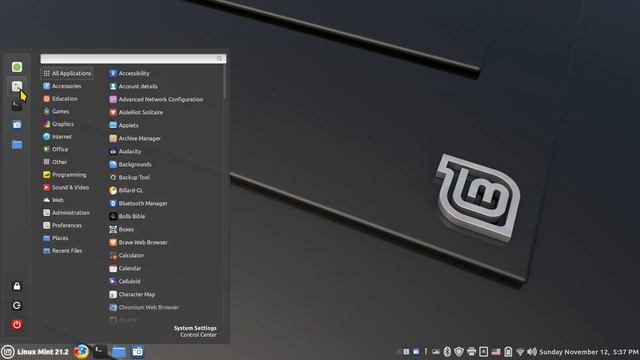Click the US flag keyboard layout indicator
The height and width of the screenshot is (360, 640).
[x=496, y=352]
